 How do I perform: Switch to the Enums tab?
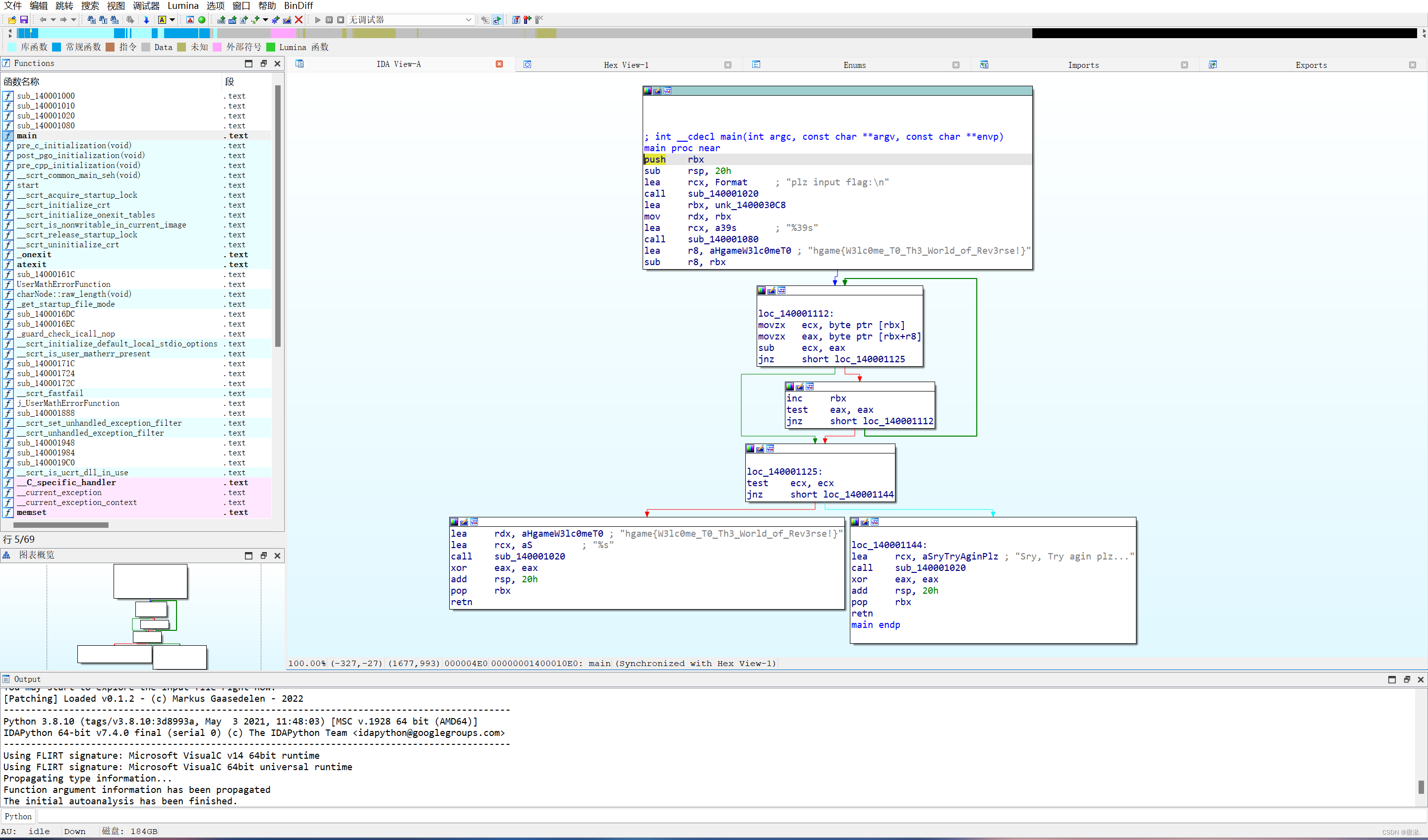coord(854,64)
